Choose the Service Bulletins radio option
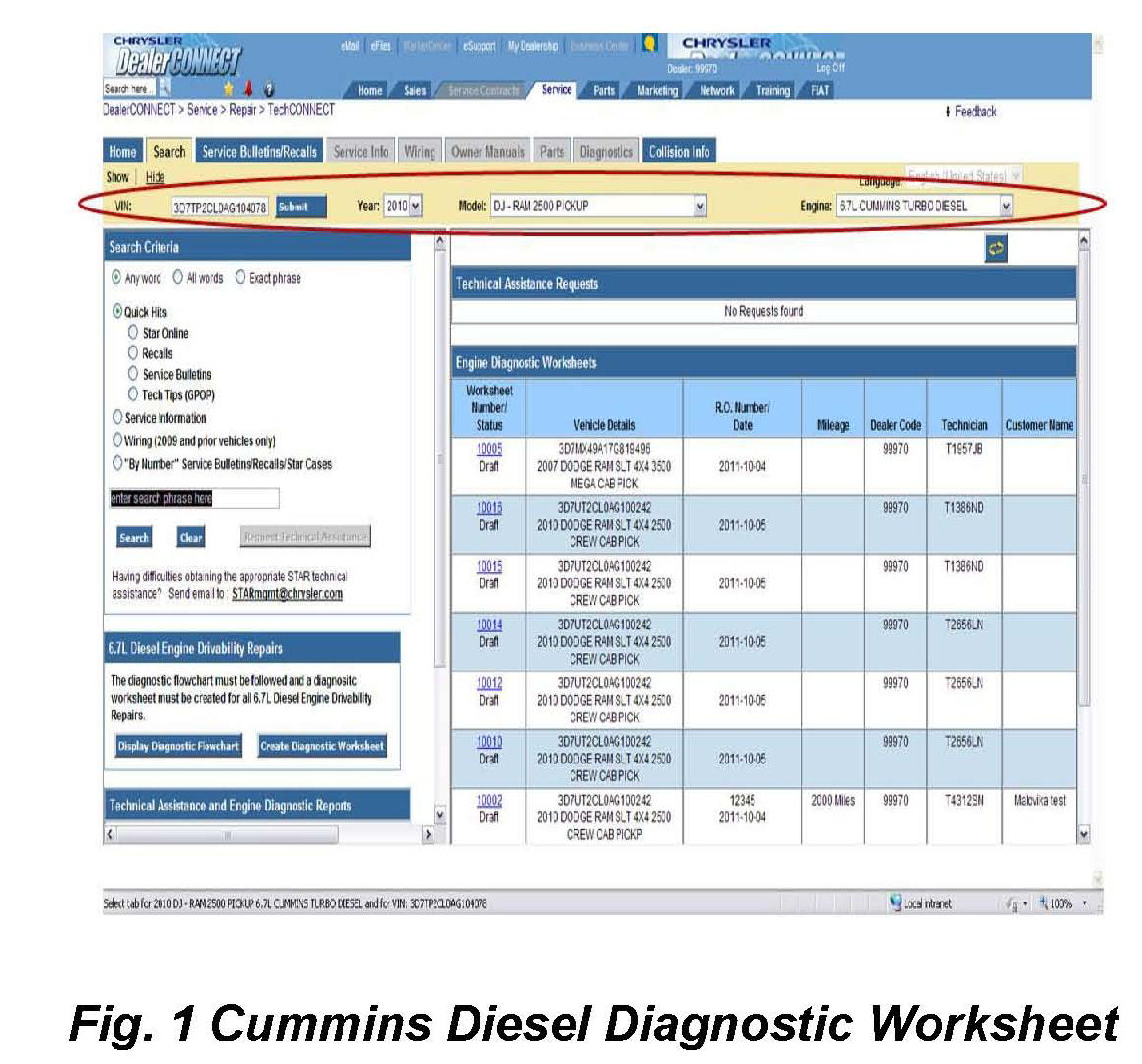1142x1064 pixels. pyautogui.click(x=132, y=374)
